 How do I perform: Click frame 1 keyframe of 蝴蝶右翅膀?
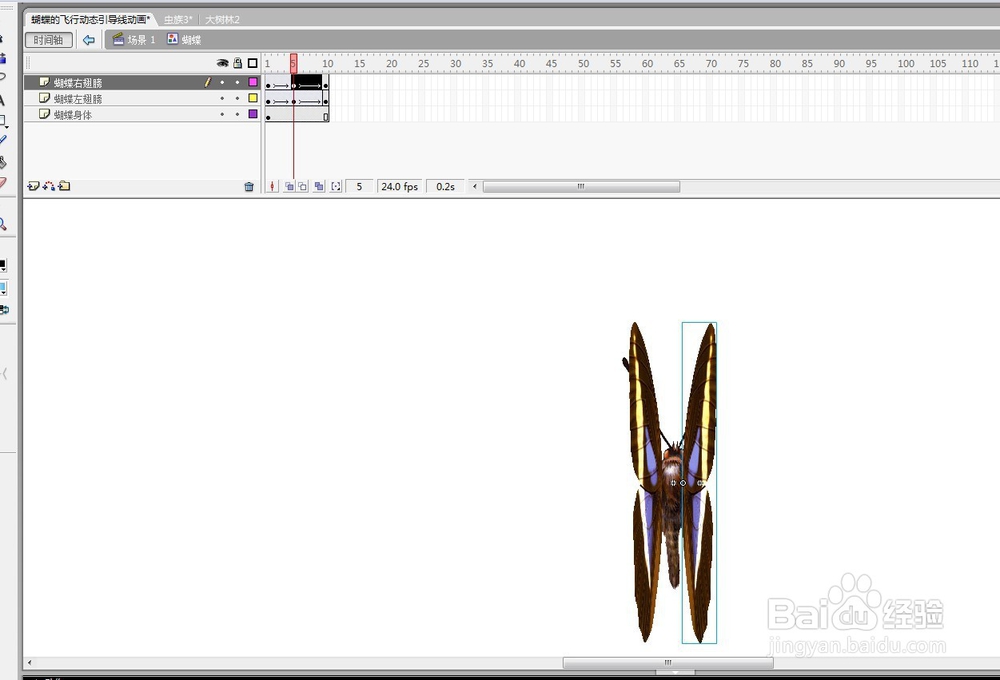pyautogui.click(x=268, y=83)
